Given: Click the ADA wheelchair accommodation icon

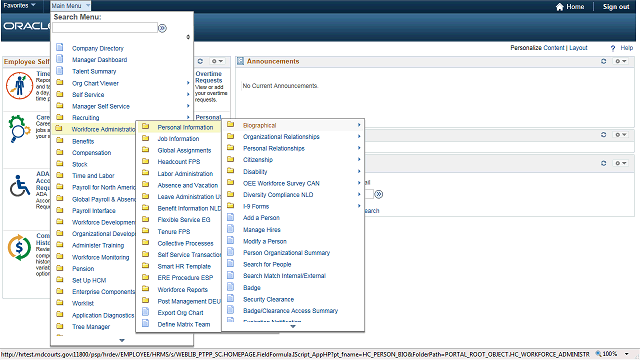Looking at the screenshot, I should point(20,186).
